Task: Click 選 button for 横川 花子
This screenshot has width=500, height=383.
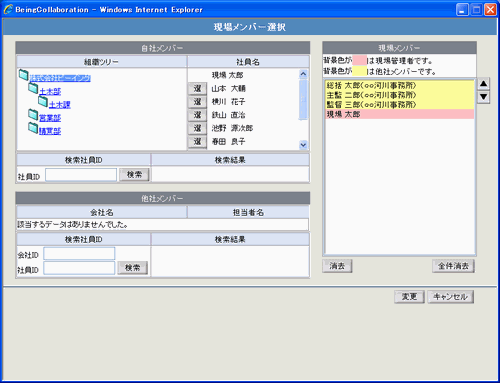Action: pos(197,102)
